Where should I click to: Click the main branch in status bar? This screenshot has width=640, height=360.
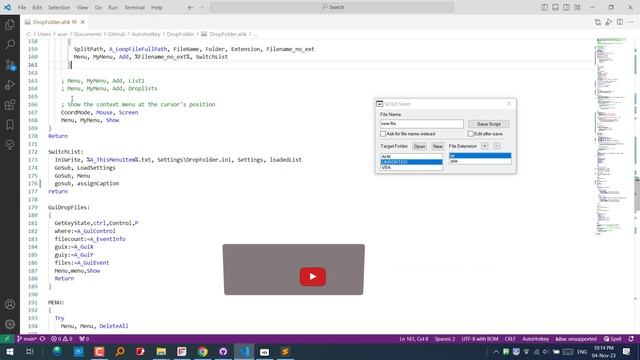pyautogui.click(x=27, y=339)
